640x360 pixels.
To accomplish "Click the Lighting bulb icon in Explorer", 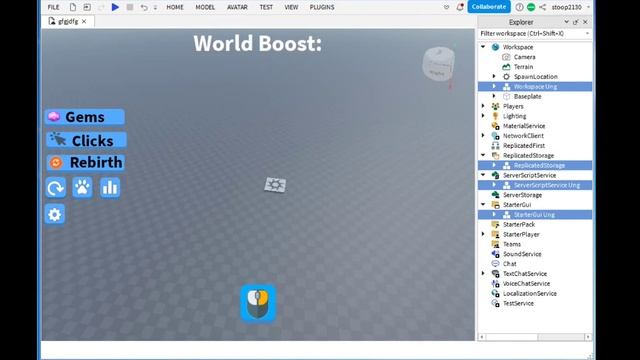I will pyautogui.click(x=496, y=116).
